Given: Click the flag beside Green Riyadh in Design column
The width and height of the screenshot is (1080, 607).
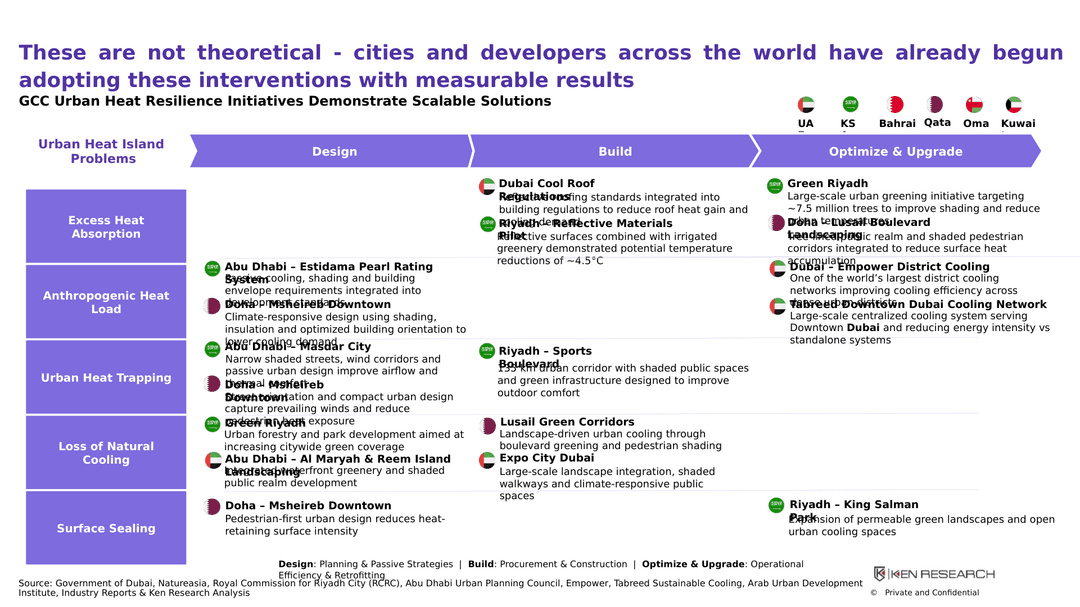Looking at the screenshot, I should [212, 424].
